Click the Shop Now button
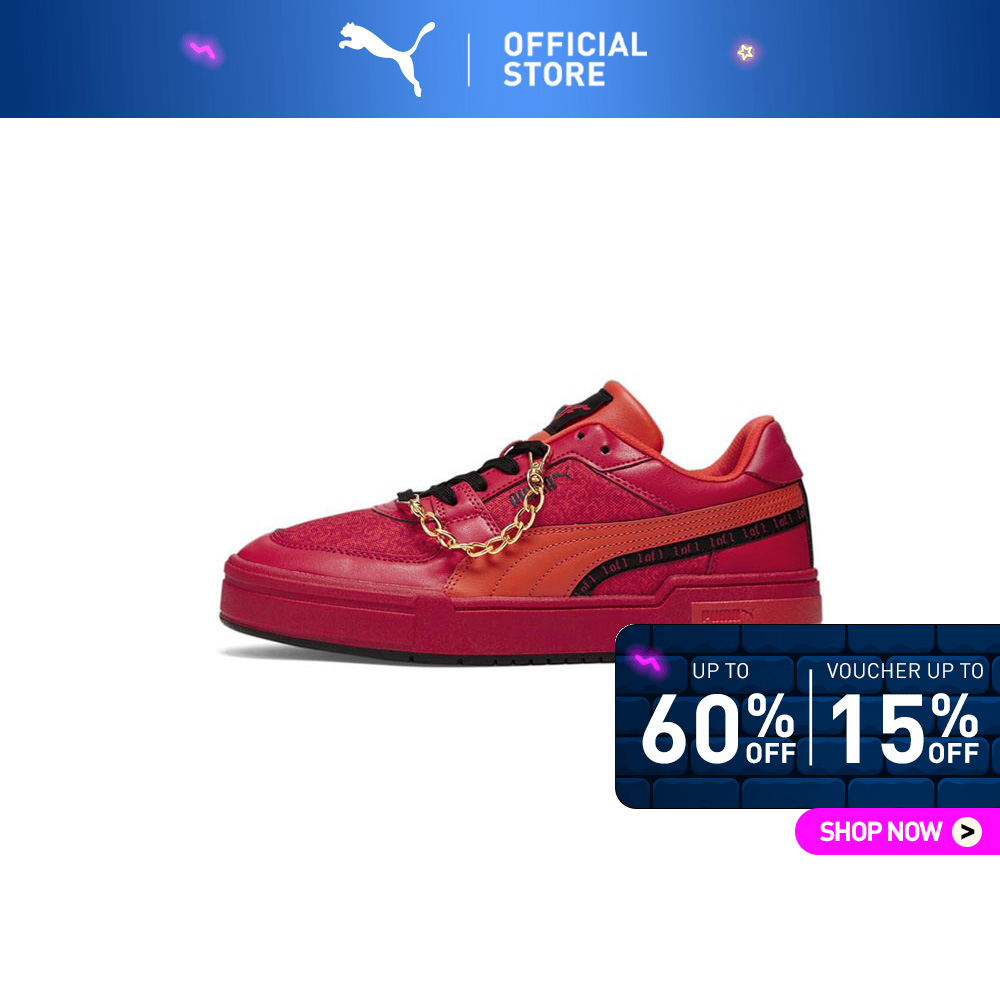This screenshot has width=1000, height=1000. pos(897,831)
